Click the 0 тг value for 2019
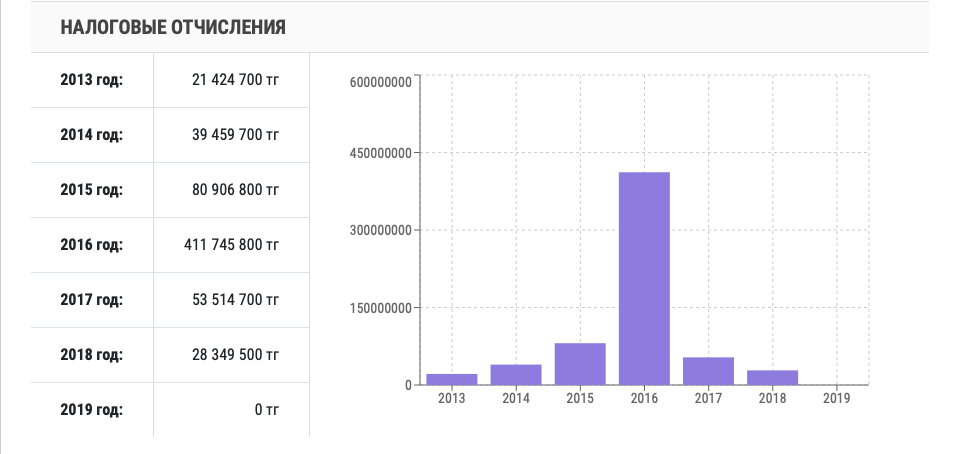The height and width of the screenshot is (454, 958). (x=265, y=409)
